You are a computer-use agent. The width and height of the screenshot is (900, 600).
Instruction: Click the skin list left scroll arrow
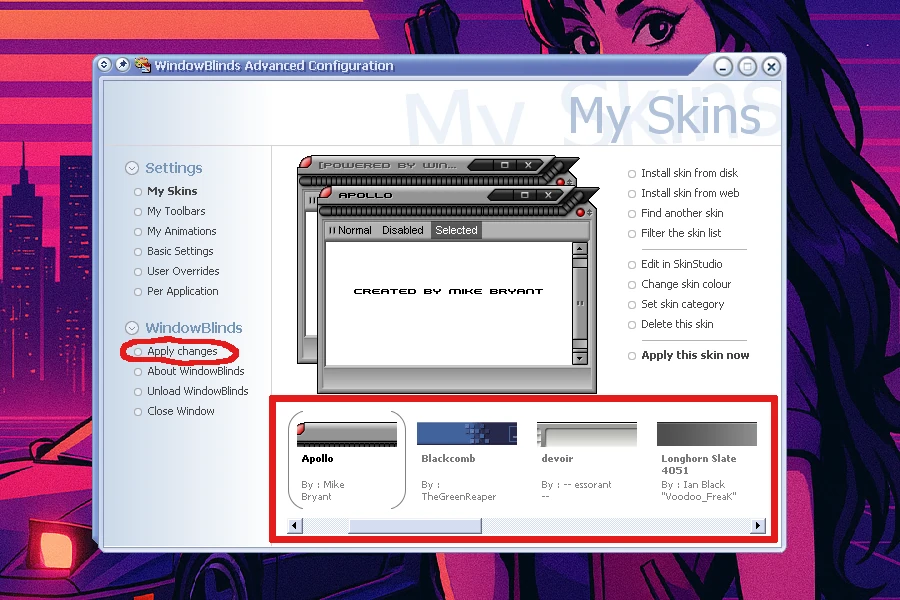(x=295, y=525)
